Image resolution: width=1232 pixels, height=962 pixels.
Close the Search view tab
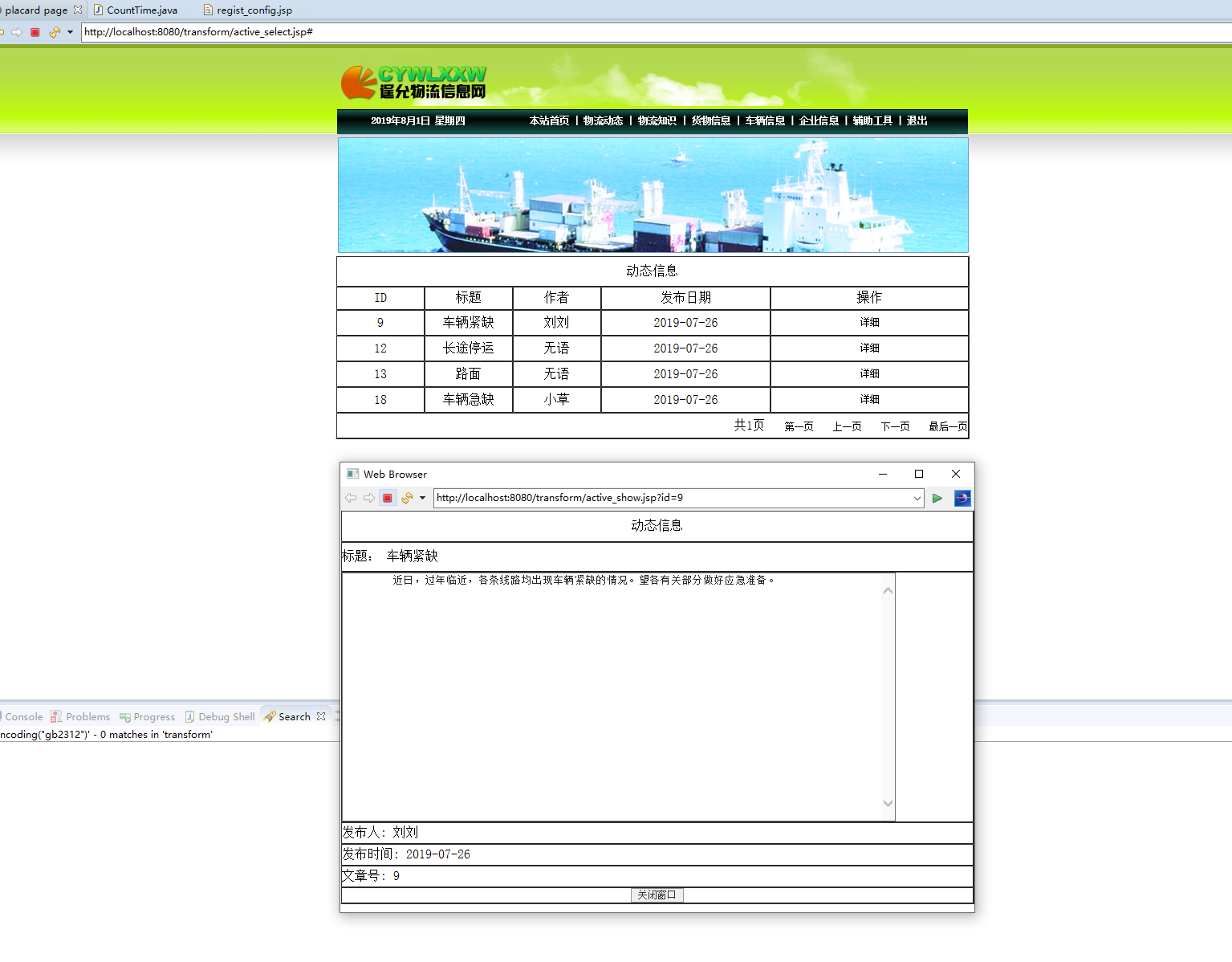pyautogui.click(x=321, y=716)
